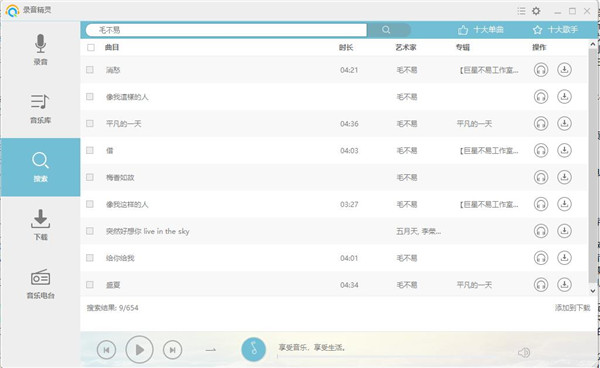Preview 梅香如故 via headphone icon
Screen dimensions: 600x368
(541, 177)
